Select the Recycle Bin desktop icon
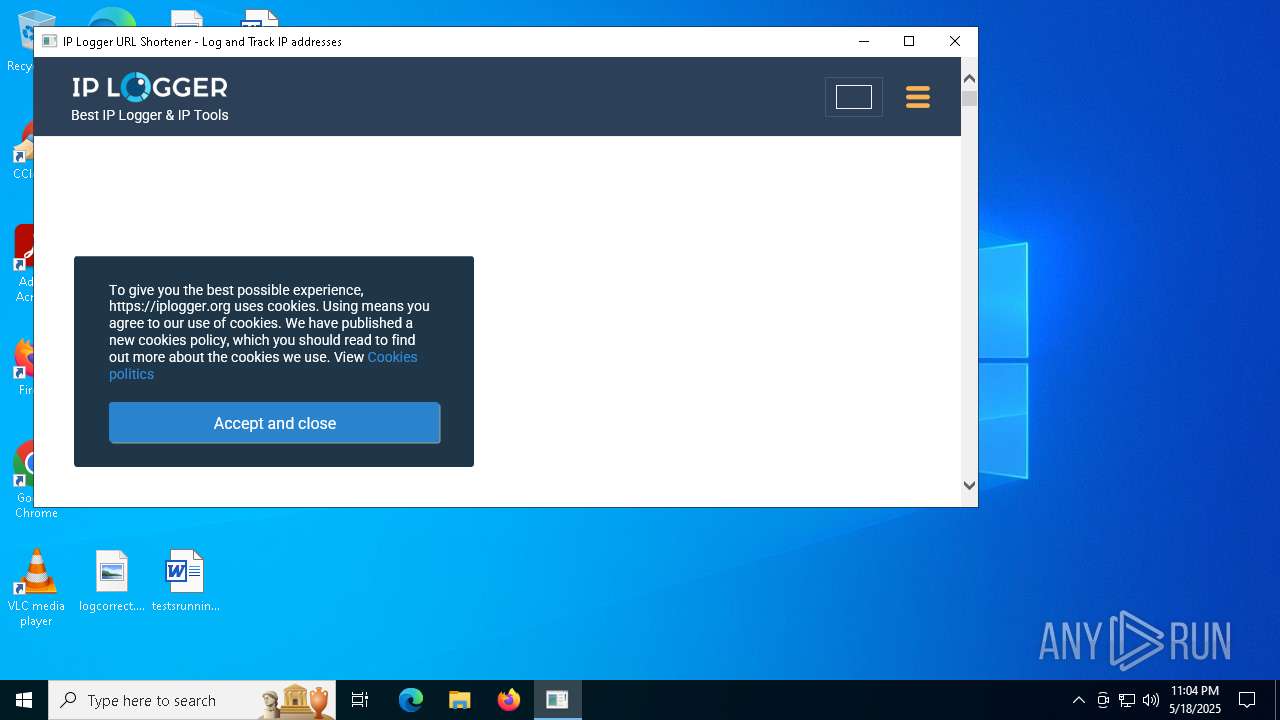Viewport: 1280px width, 720px height. click(x=22, y=42)
